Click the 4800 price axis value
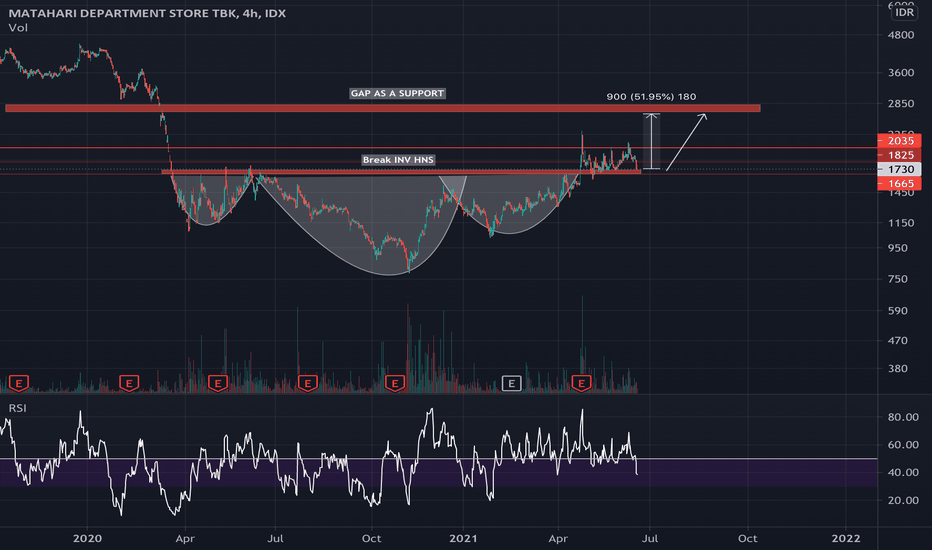932x550 pixels. click(901, 35)
